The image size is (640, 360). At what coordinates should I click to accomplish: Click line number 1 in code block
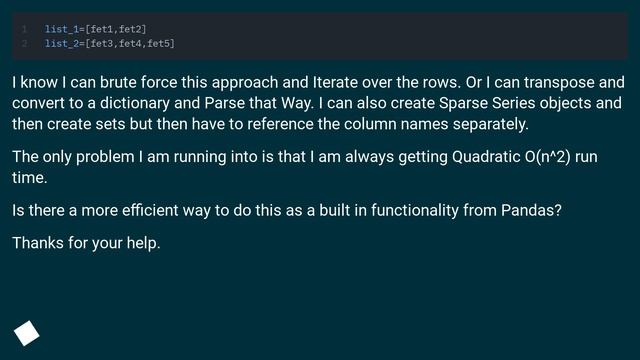click(x=24, y=29)
